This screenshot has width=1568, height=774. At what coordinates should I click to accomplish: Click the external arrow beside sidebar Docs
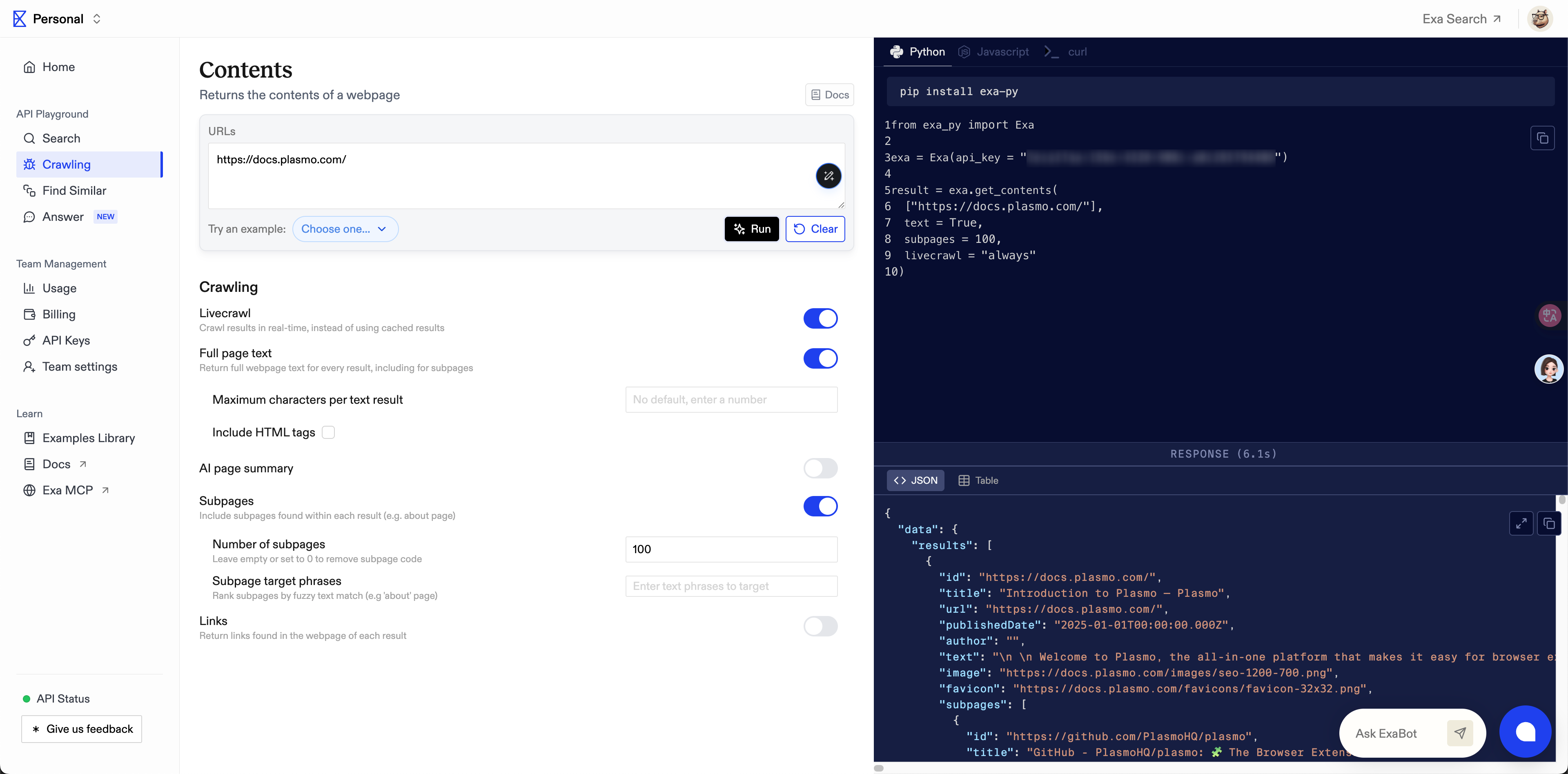coord(83,464)
